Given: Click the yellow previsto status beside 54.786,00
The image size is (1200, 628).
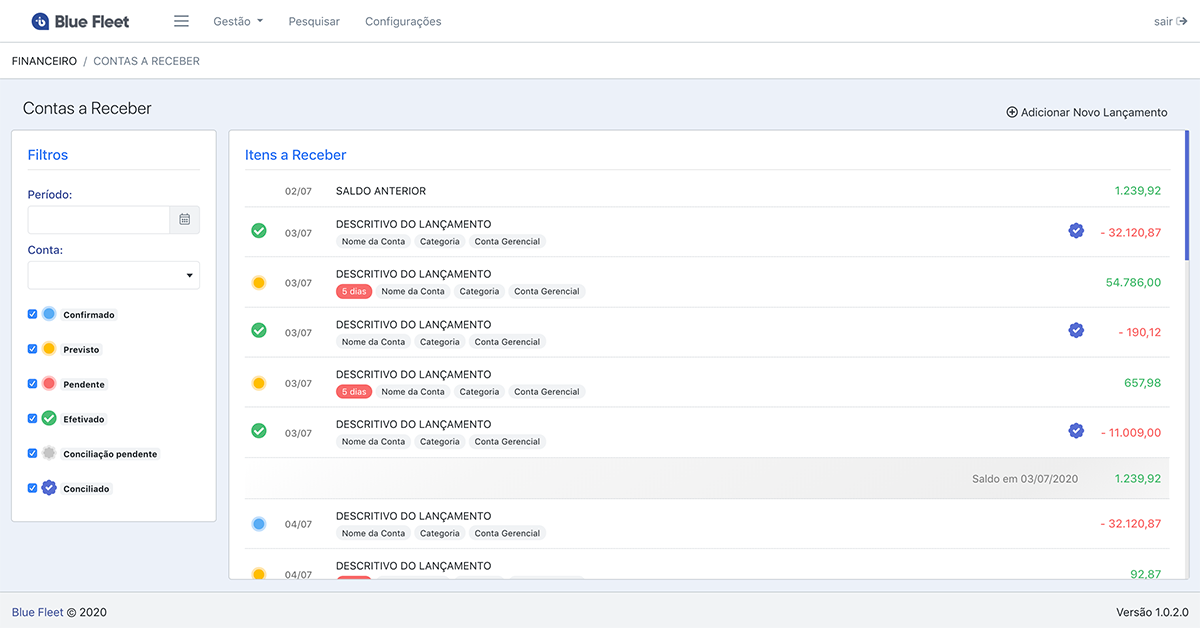Looking at the screenshot, I should (x=259, y=283).
